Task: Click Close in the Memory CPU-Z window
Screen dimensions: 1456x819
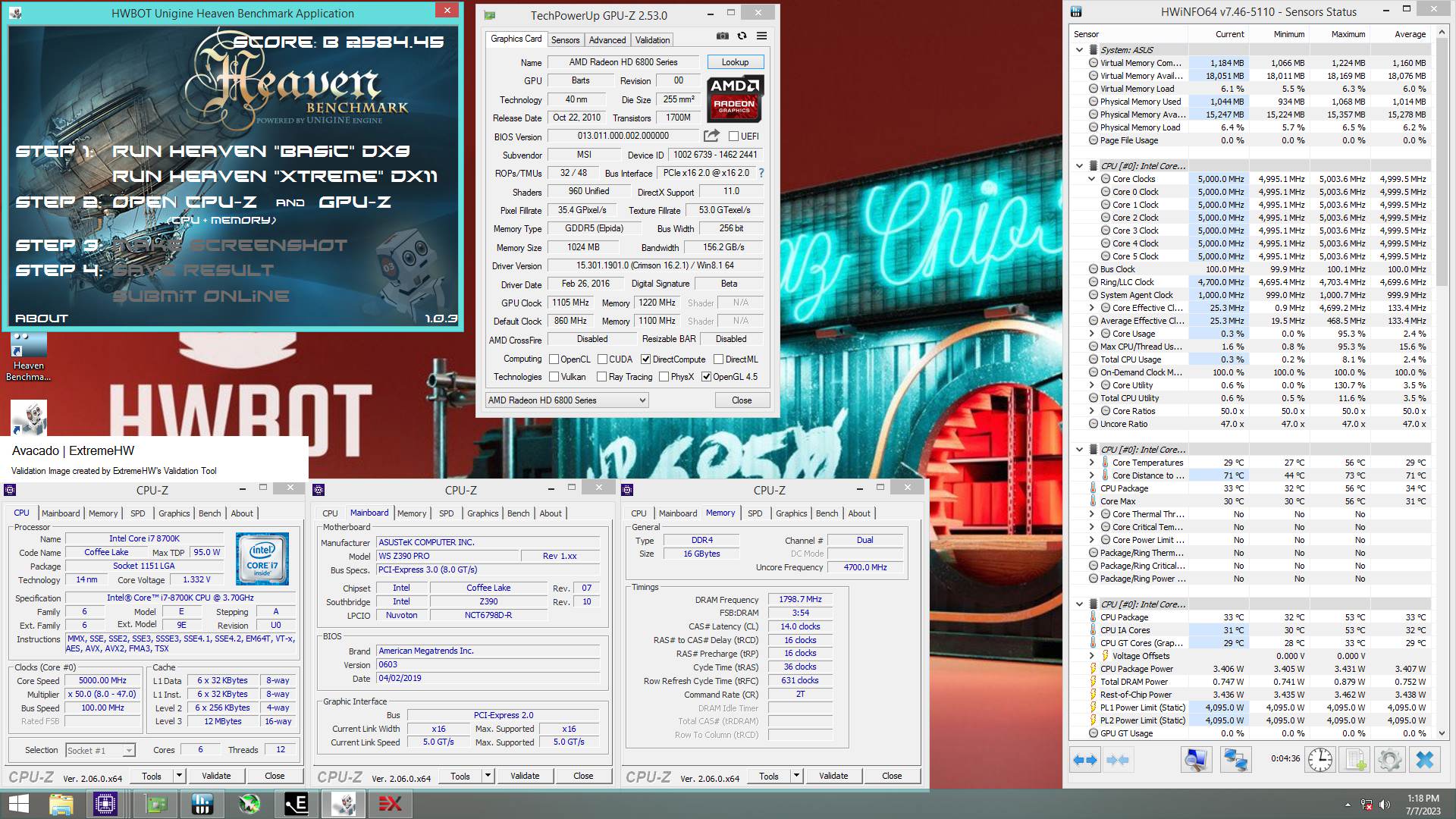Action: [x=892, y=776]
